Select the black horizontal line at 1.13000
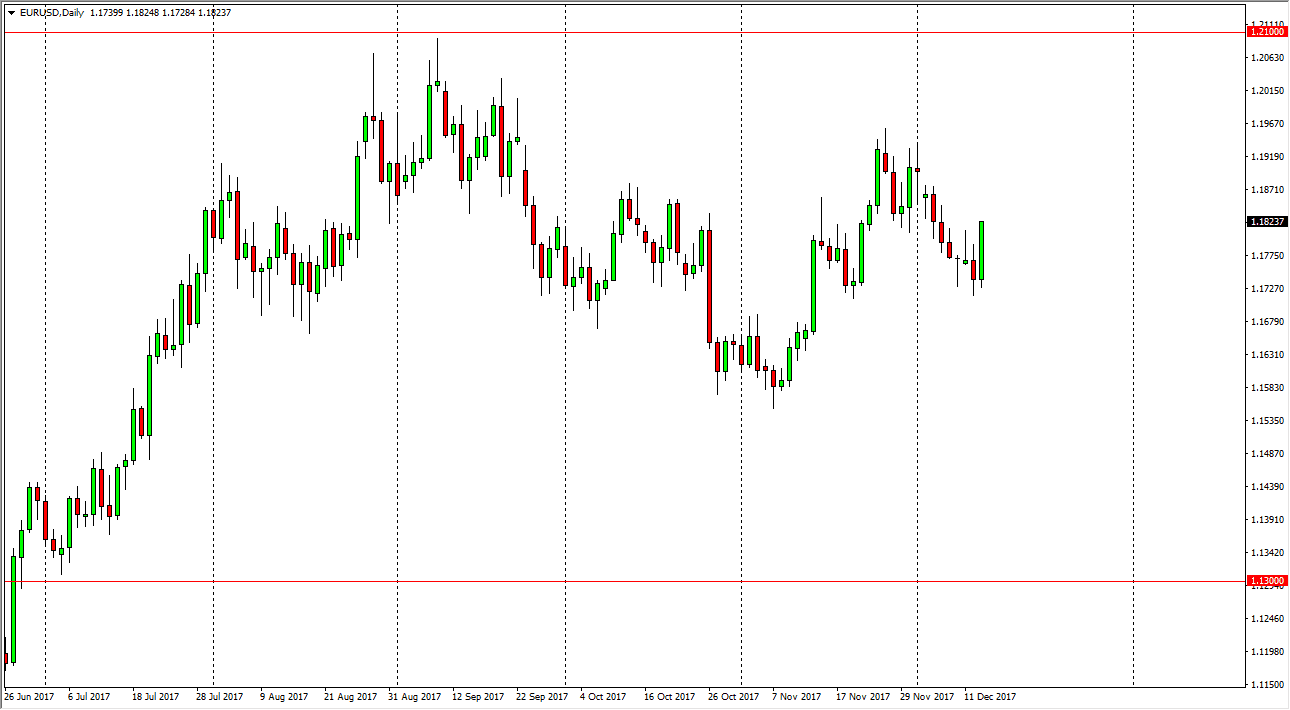This screenshot has width=1290, height=710. pos(600,580)
